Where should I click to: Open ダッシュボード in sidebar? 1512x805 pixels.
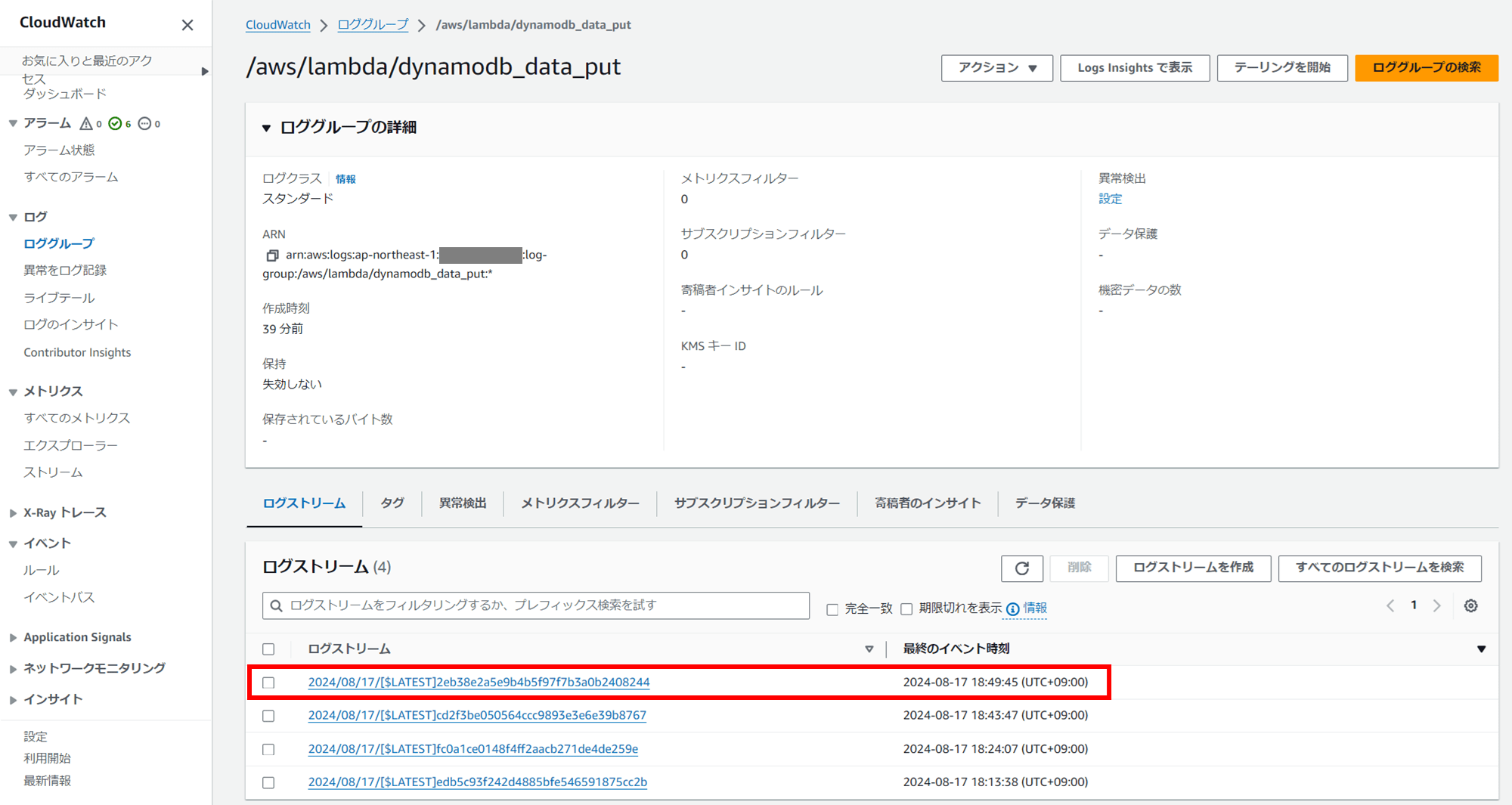(65, 94)
